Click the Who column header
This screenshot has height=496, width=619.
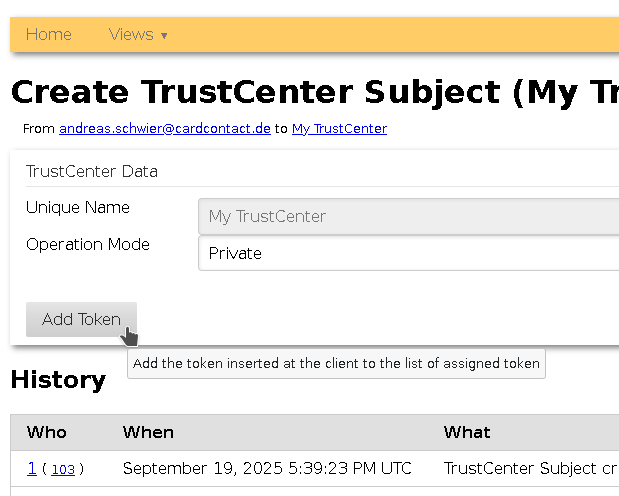47,432
